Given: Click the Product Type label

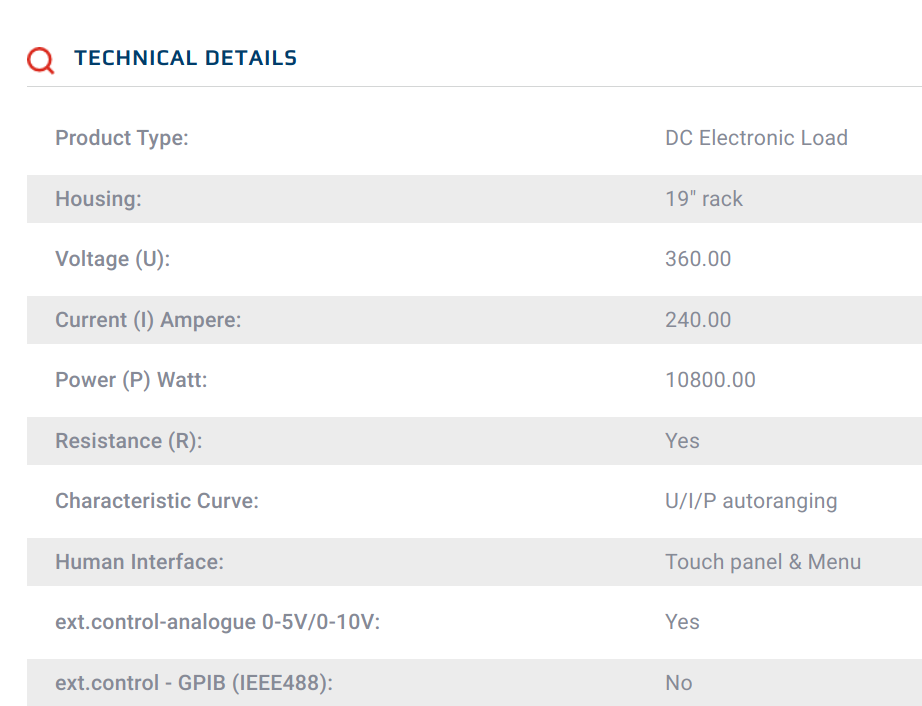Looking at the screenshot, I should (122, 138).
